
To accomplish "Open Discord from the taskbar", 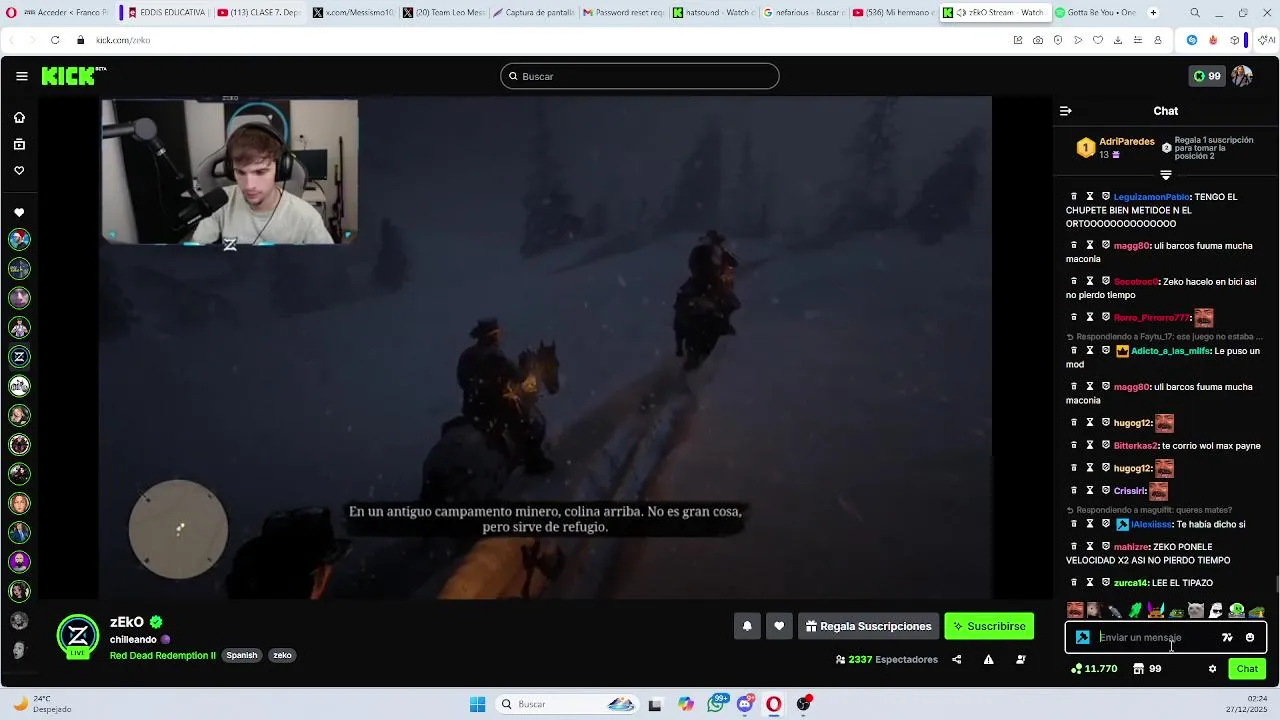I will (745, 704).
